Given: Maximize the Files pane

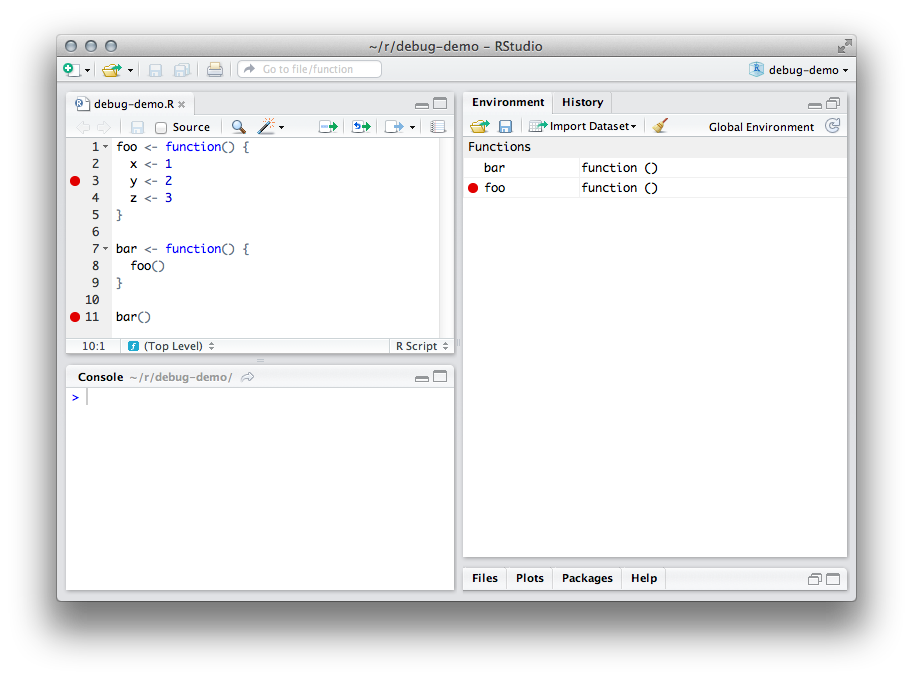Looking at the screenshot, I should 833,579.
